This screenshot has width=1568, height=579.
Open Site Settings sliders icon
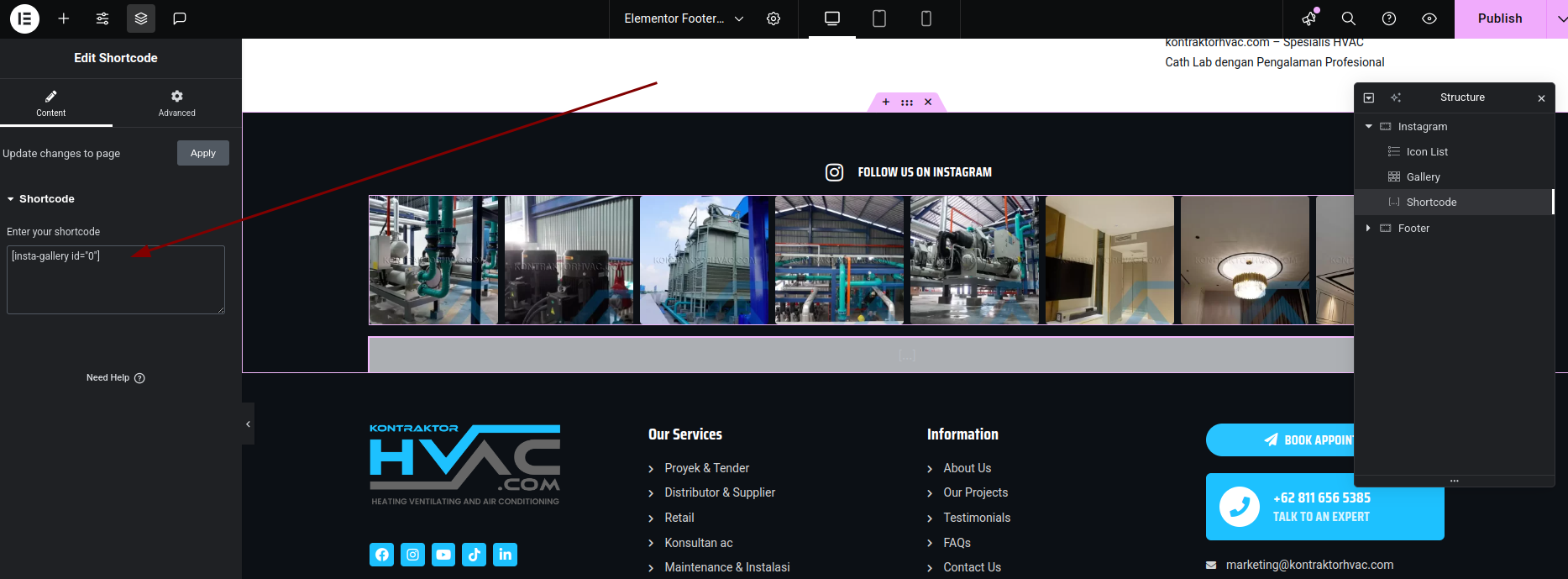(x=102, y=18)
